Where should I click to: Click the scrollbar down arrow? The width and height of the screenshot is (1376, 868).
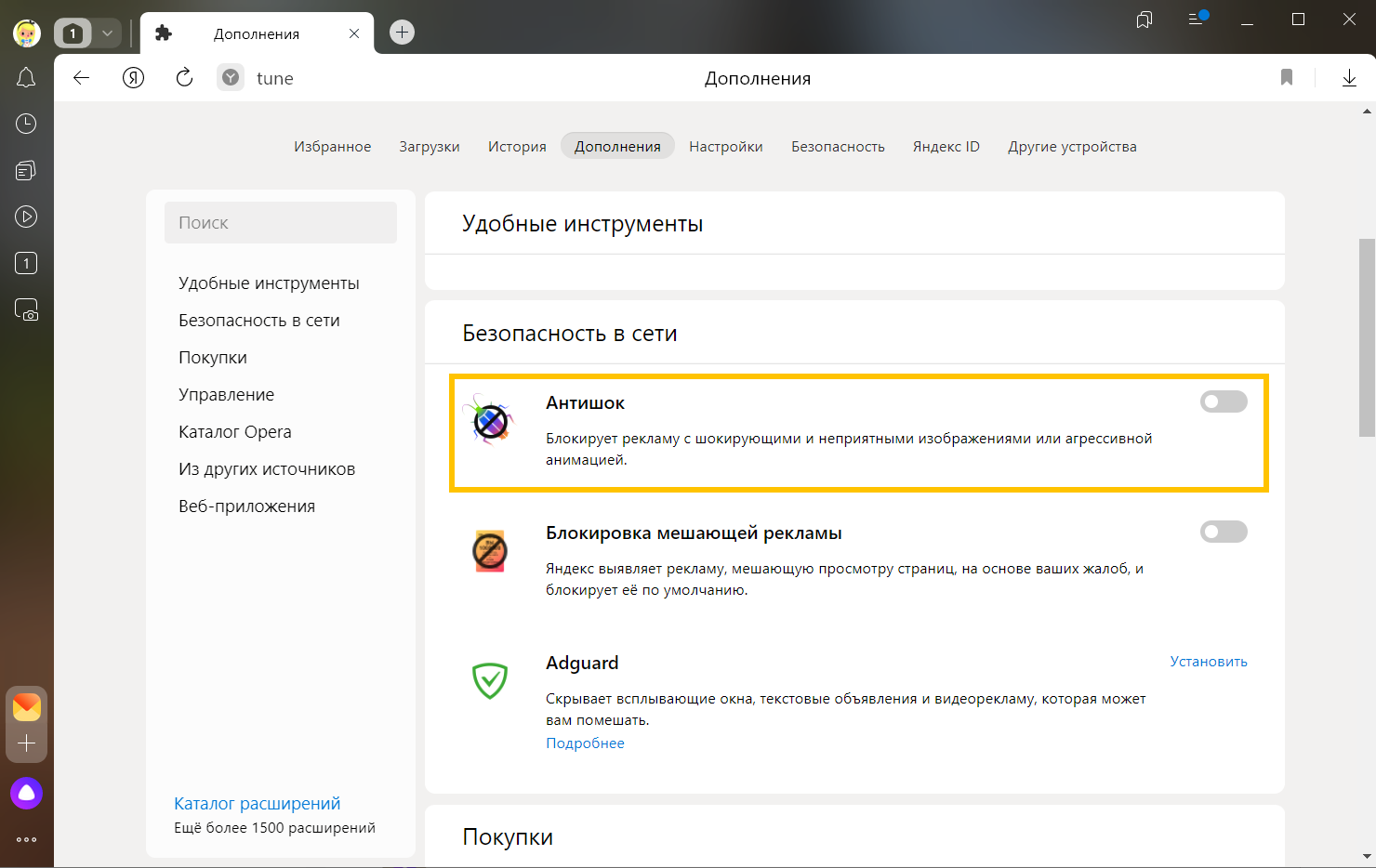(1367, 857)
